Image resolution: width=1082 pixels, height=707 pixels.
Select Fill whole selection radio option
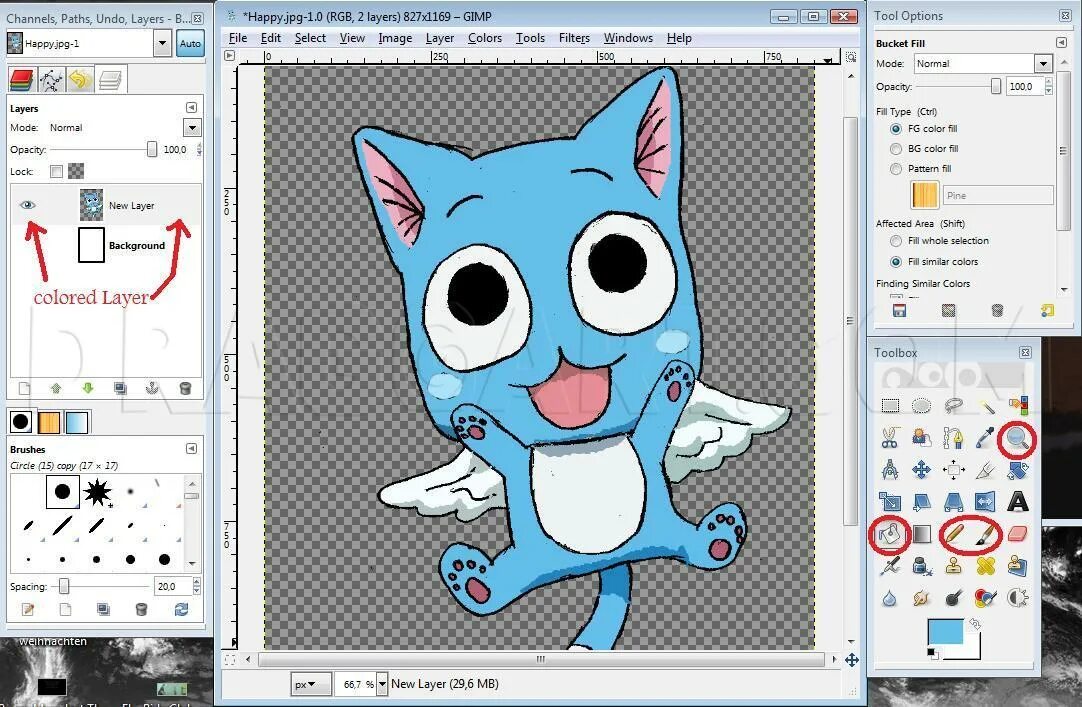pos(896,241)
